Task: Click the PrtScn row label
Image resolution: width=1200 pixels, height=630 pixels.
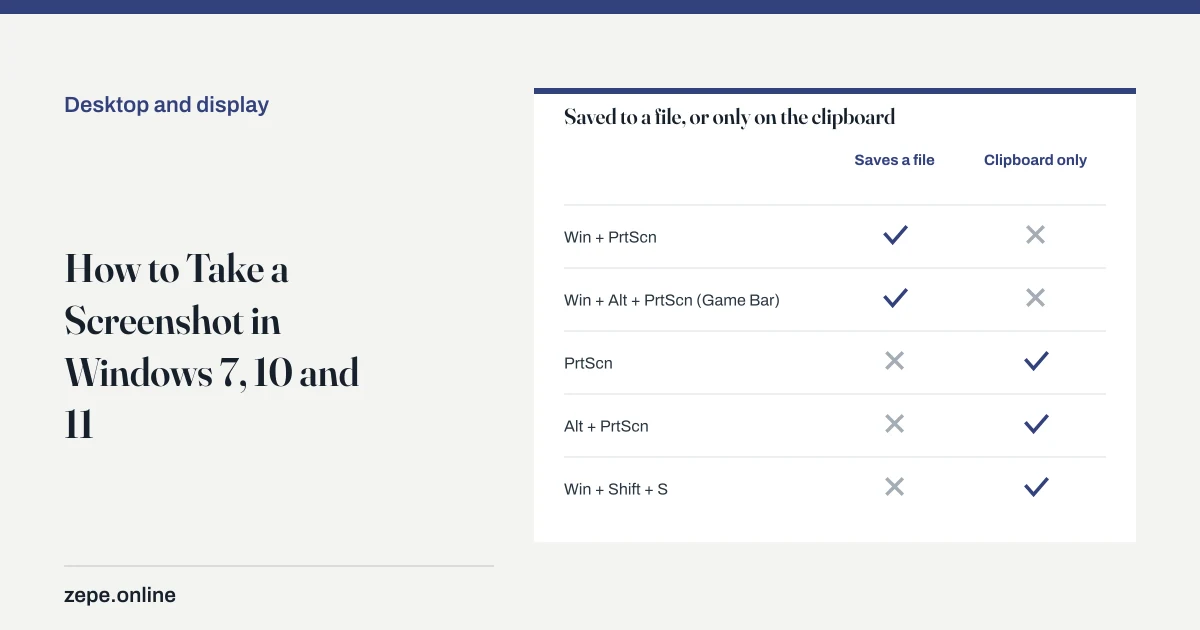Action: click(x=588, y=363)
